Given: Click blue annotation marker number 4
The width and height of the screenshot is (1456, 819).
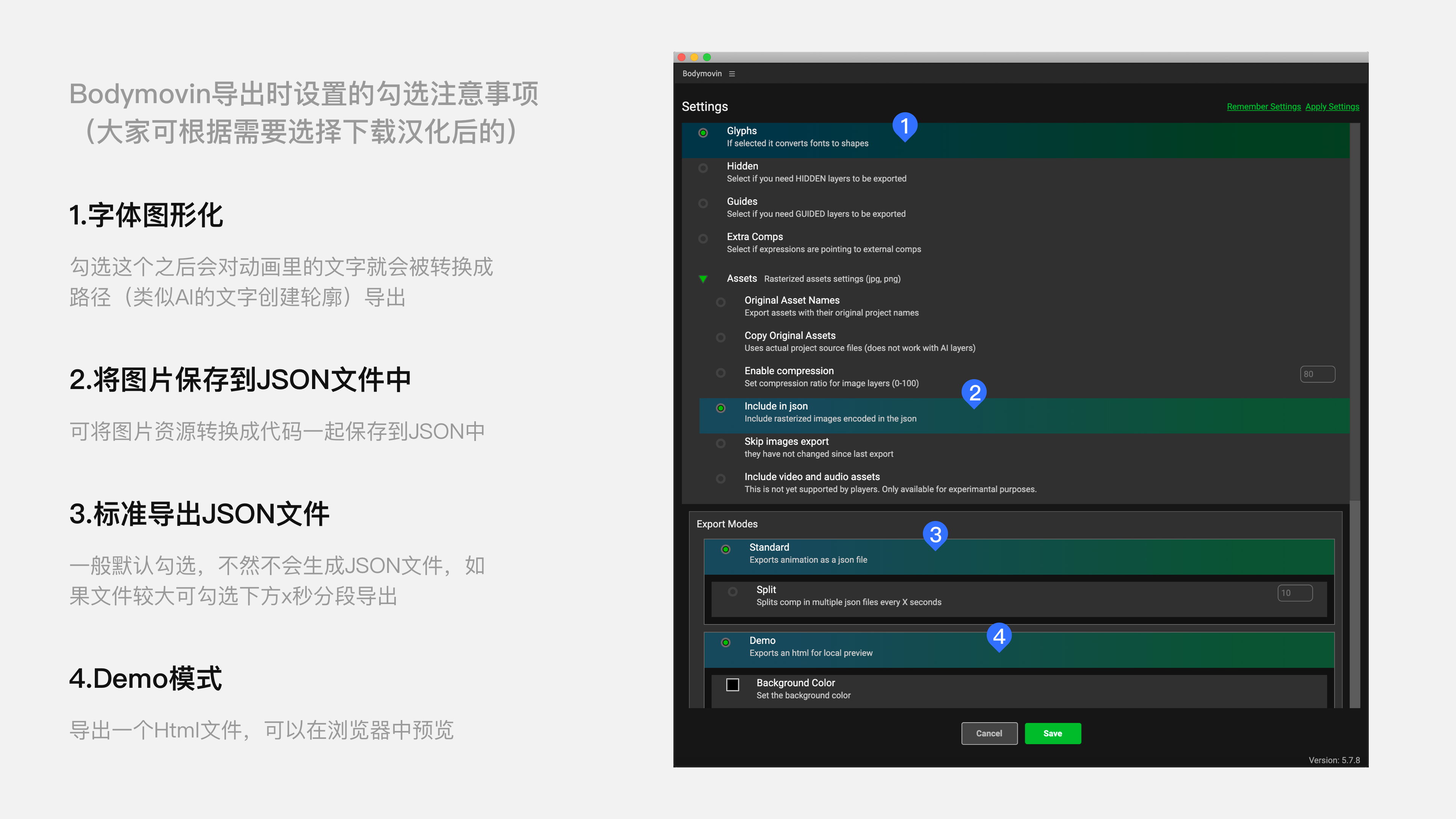Looking at the screenshot, I should 999,637.
